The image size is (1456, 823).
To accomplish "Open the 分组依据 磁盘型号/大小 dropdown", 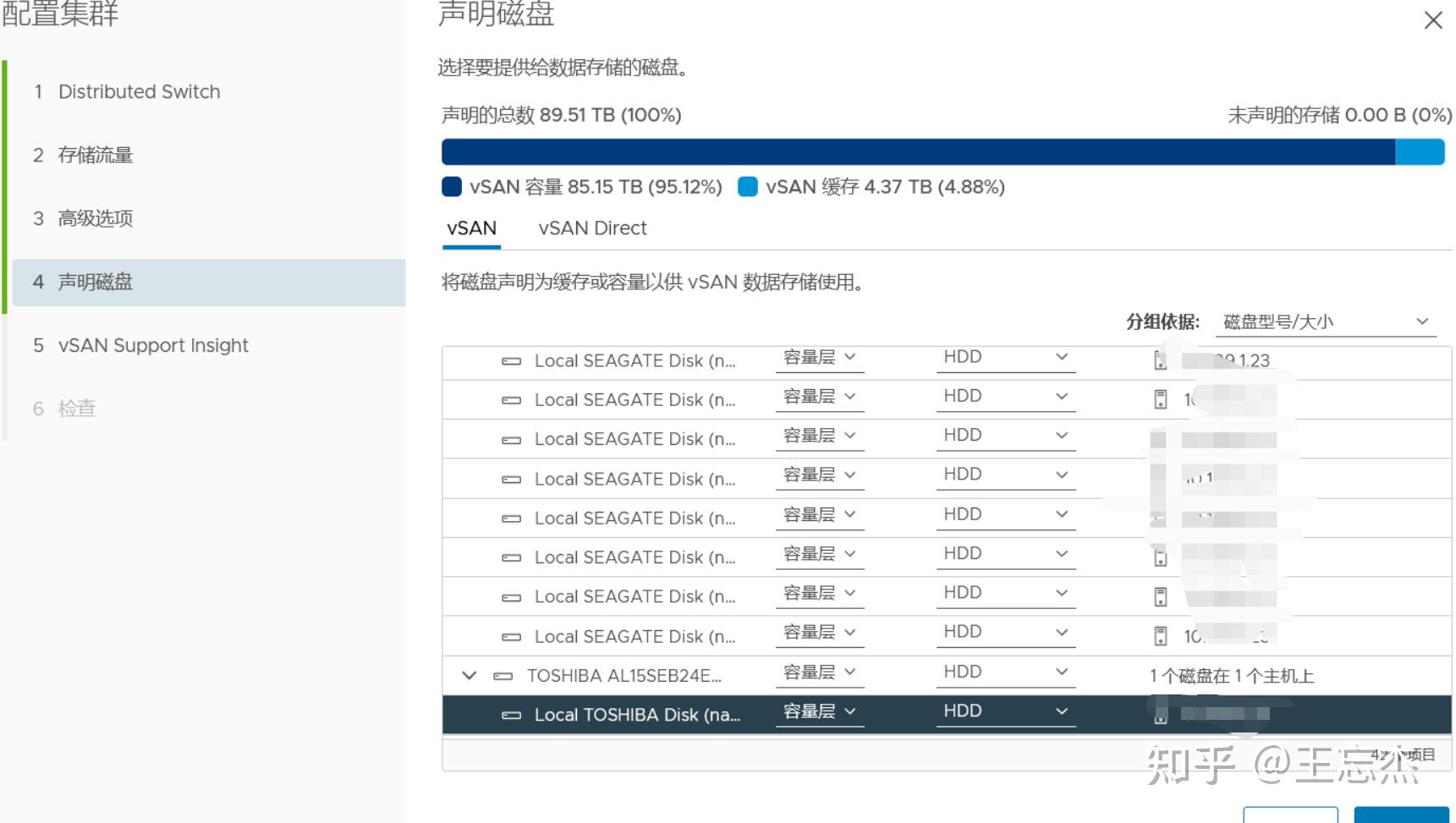I will tap(1324, 321).
